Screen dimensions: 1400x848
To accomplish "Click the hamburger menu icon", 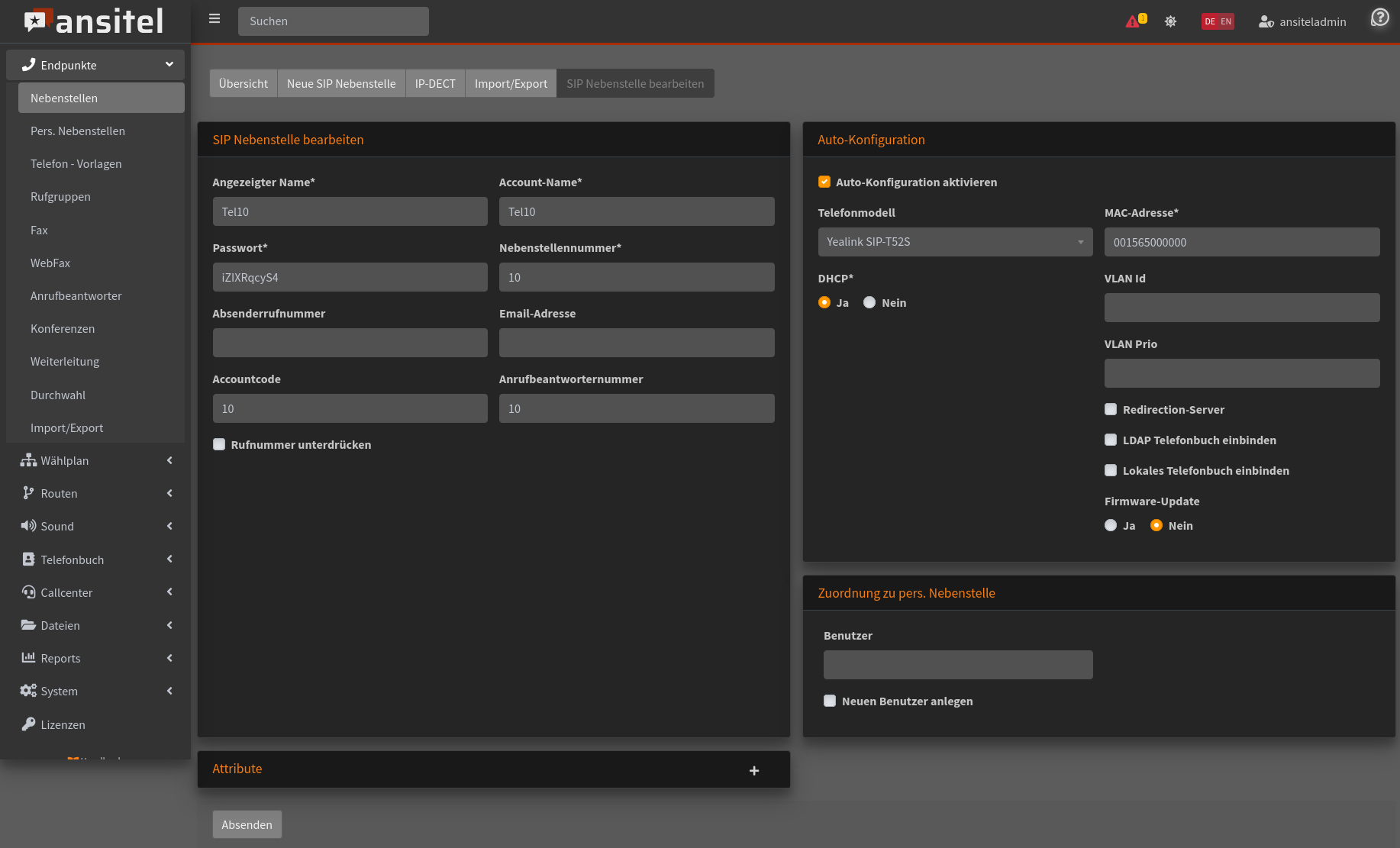I will [215, 19].
